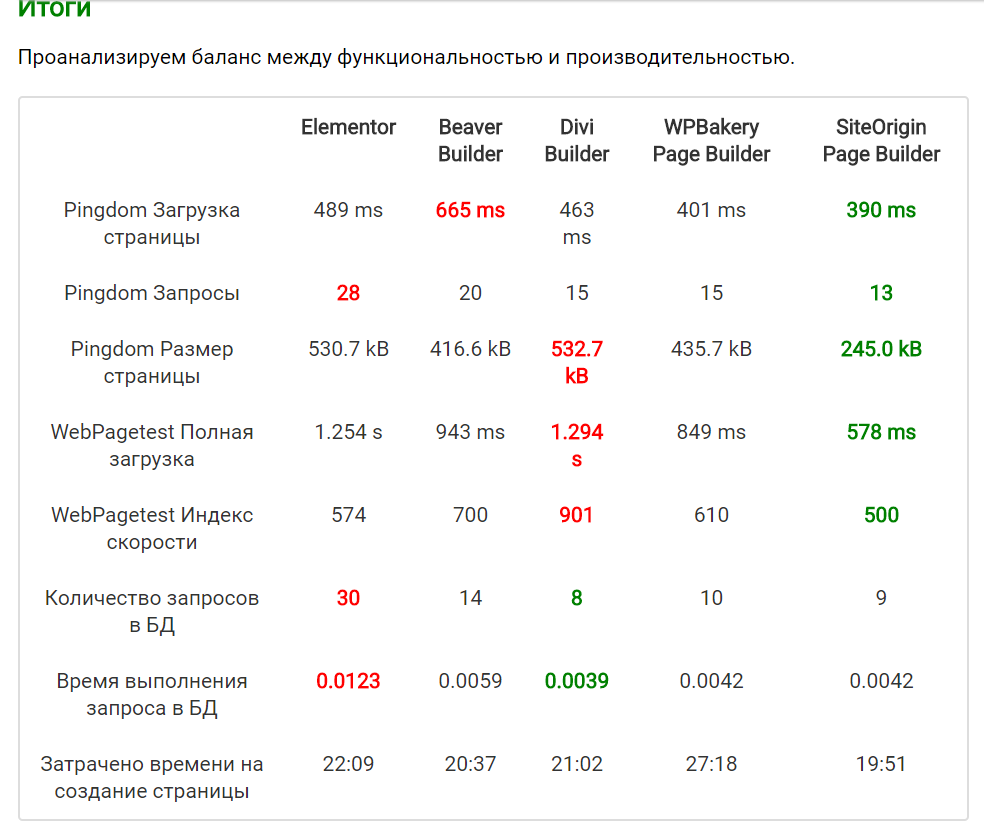This screenshot has height=828, width=984.
Task: Click the Divi Builder column header
Action: [x=577, y=140]
